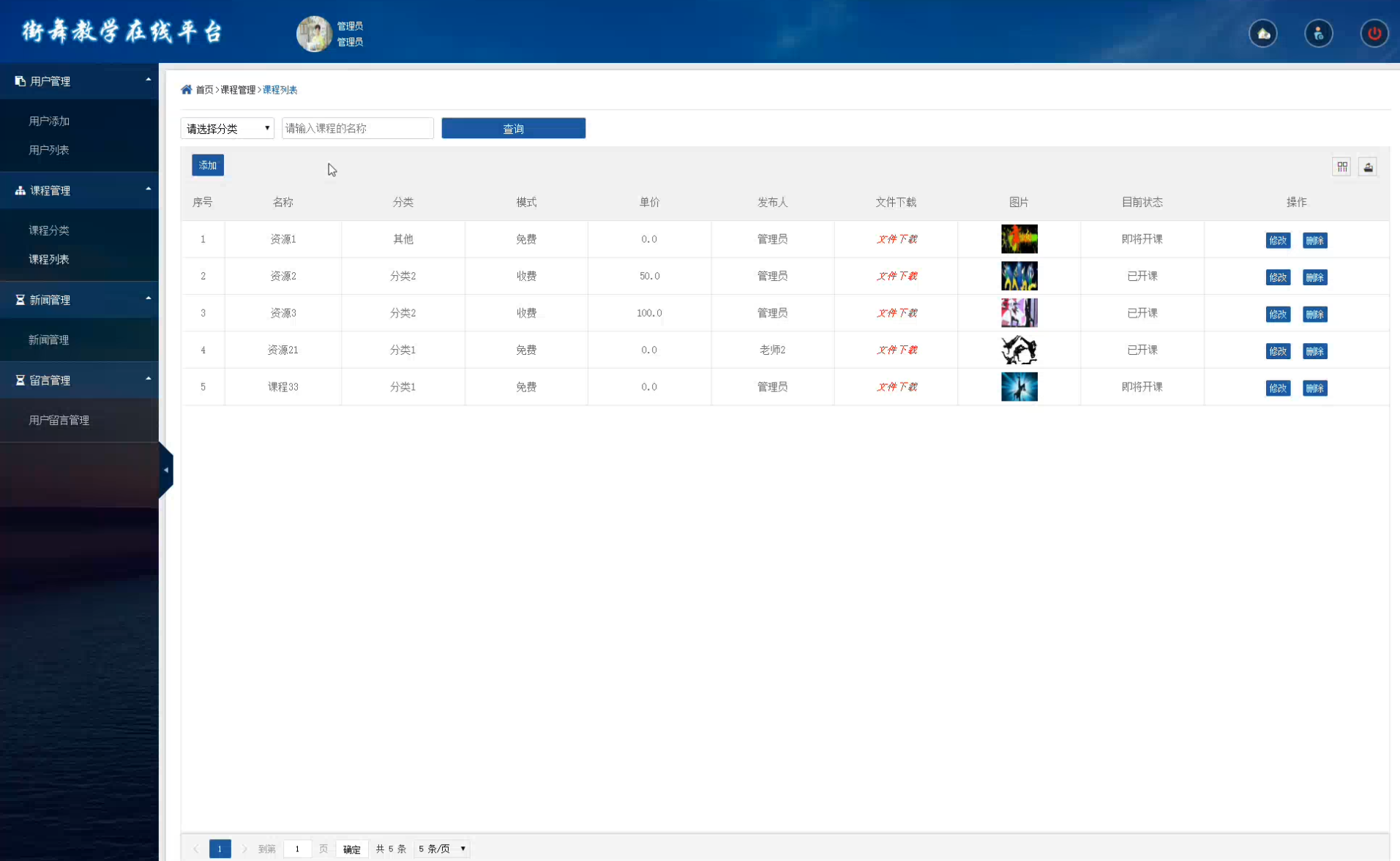Click 文件下载 link for 资源2
Image resolution: width=1400 pixels, height=861 pixels.
tap(896, 276)
